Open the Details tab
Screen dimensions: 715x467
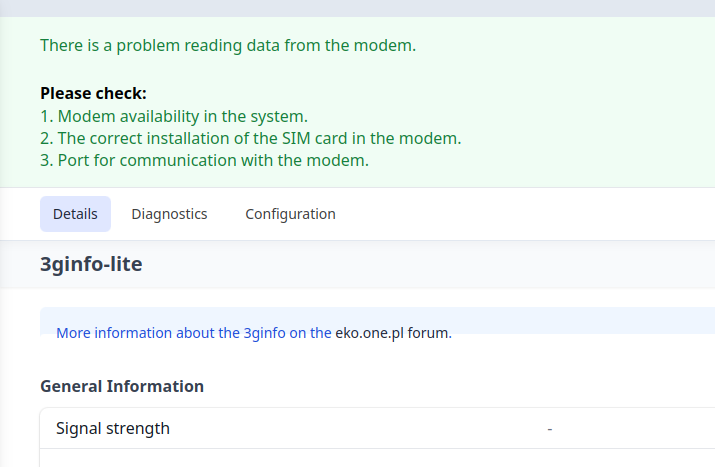(75, 214)
